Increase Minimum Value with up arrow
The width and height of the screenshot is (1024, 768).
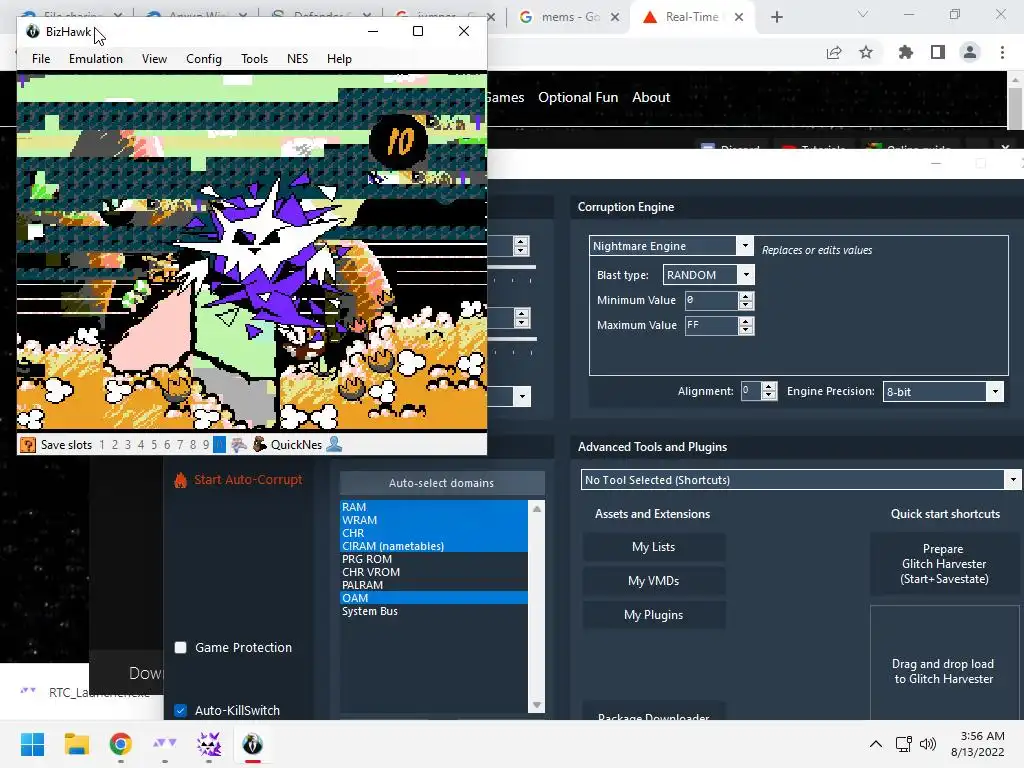746,296
